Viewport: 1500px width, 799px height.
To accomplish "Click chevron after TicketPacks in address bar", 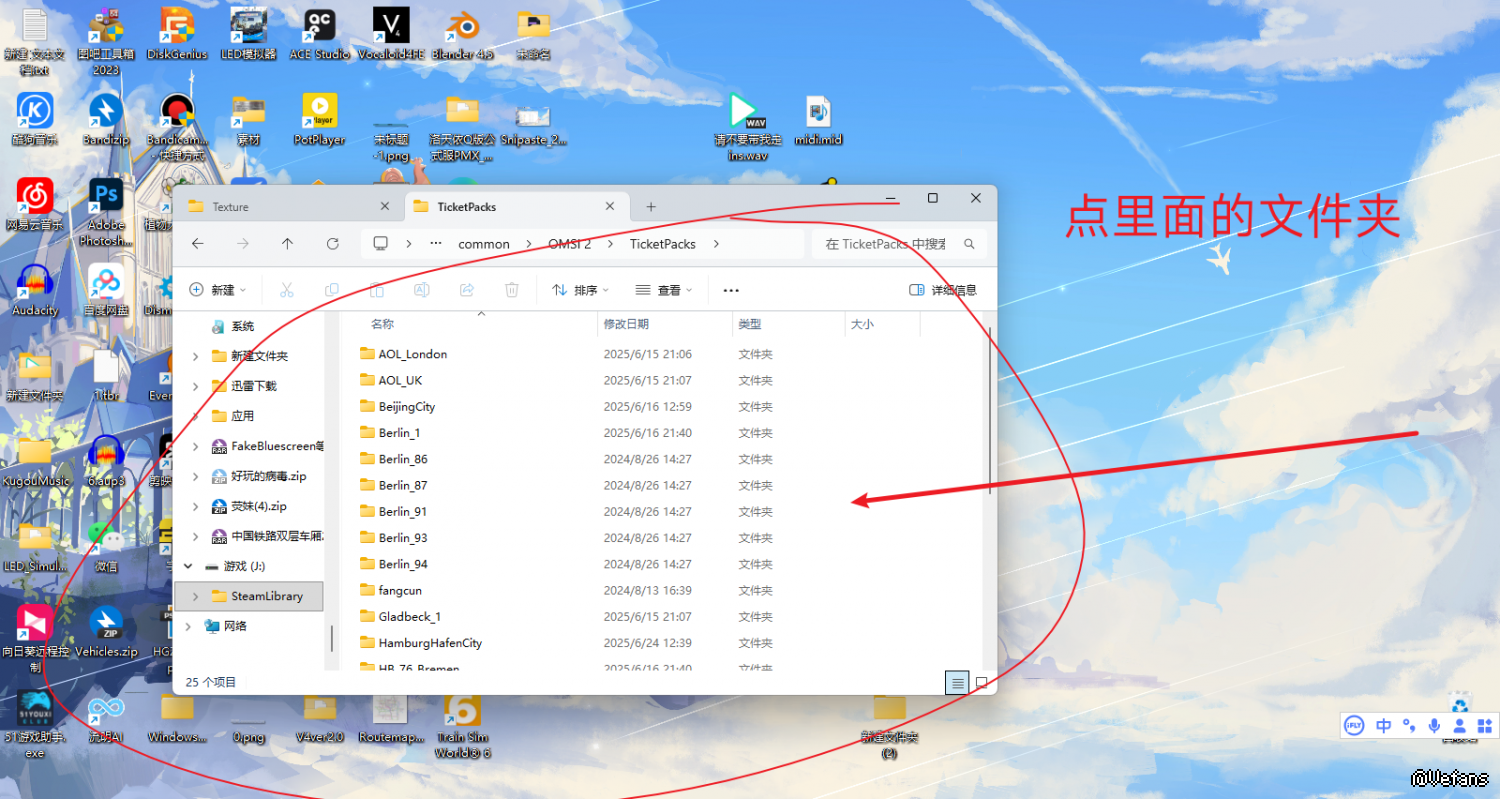I will point(716,244).
